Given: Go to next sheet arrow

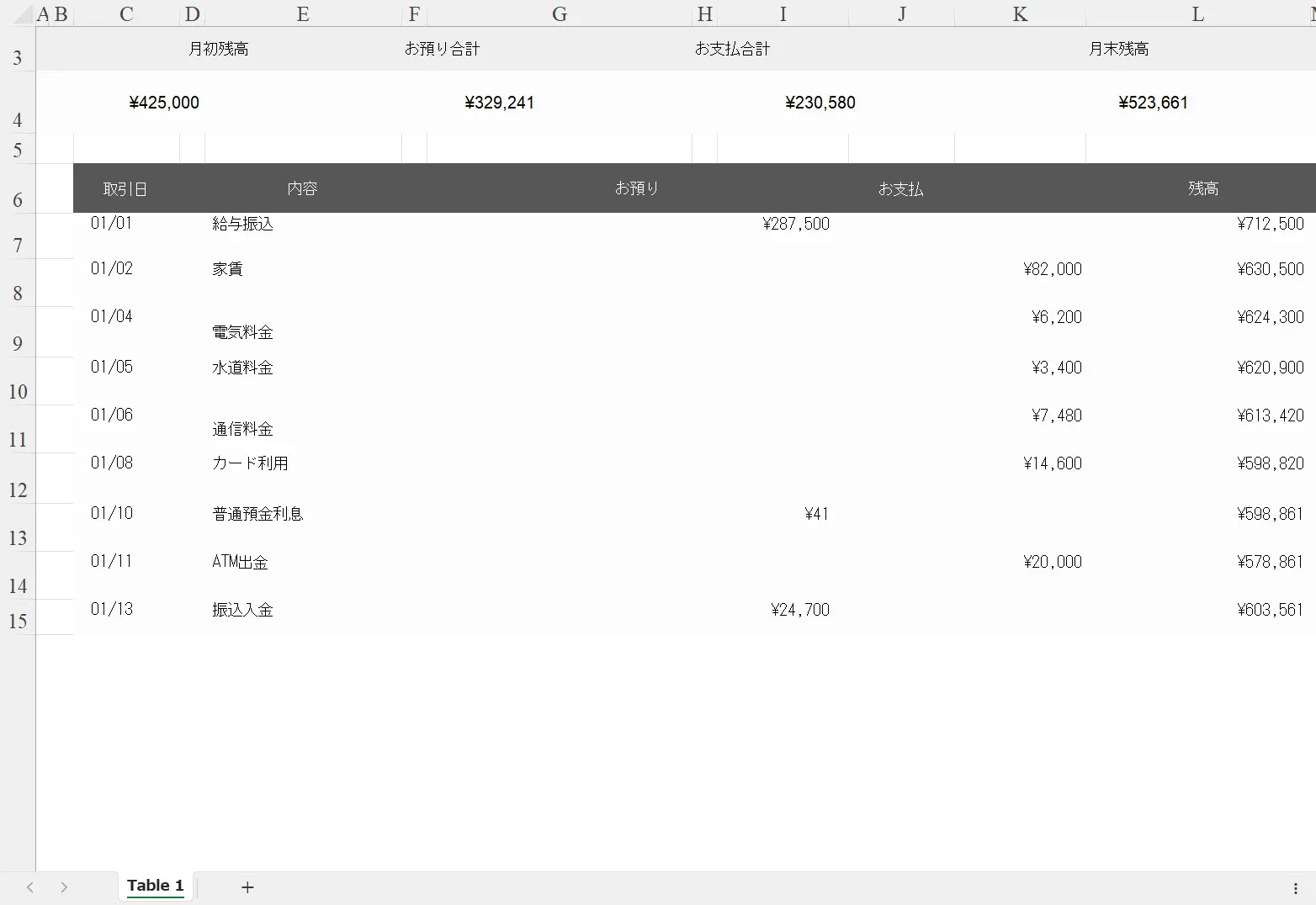Looking at the screenshot, I should coord(64,886).
